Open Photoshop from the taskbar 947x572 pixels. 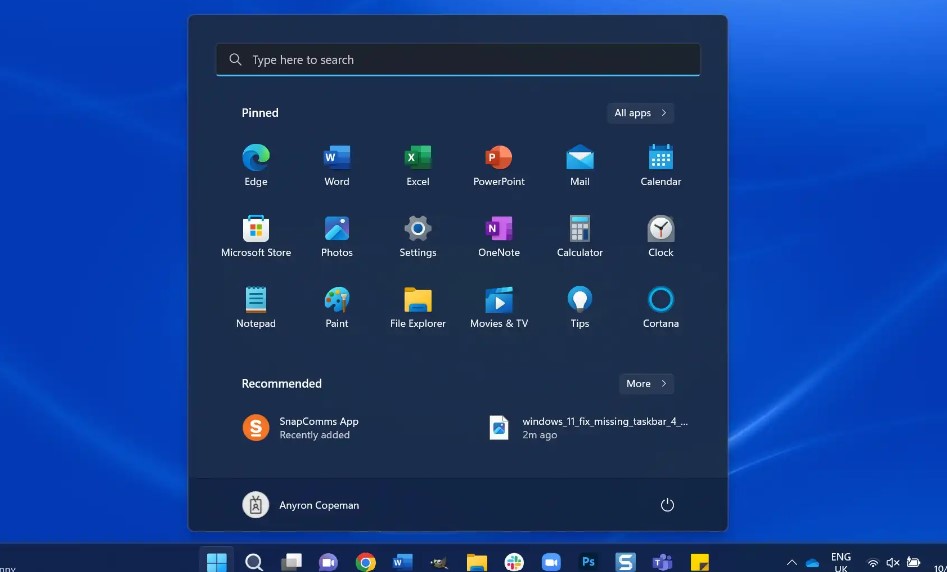pyautogui.click(x=588, y=562)
